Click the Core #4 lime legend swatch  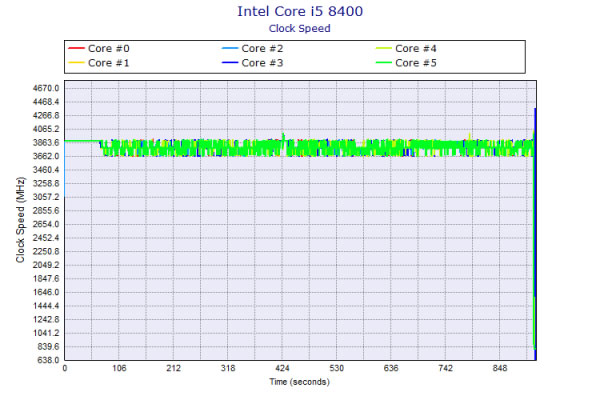(383, 49)
